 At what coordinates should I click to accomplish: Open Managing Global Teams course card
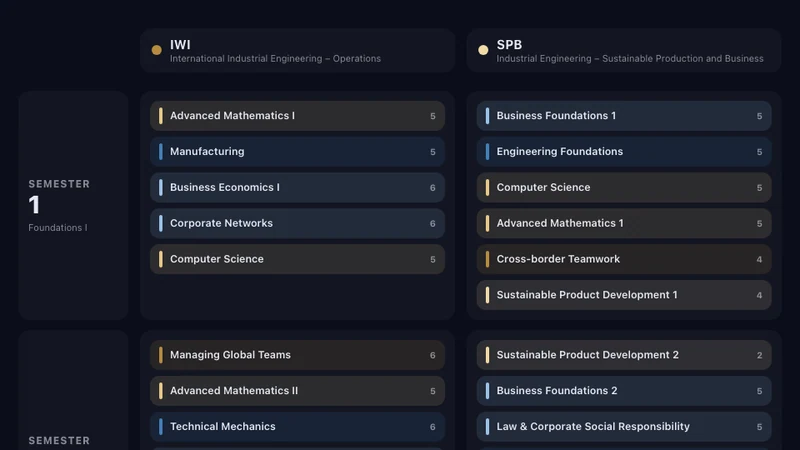tap(297, 355)
